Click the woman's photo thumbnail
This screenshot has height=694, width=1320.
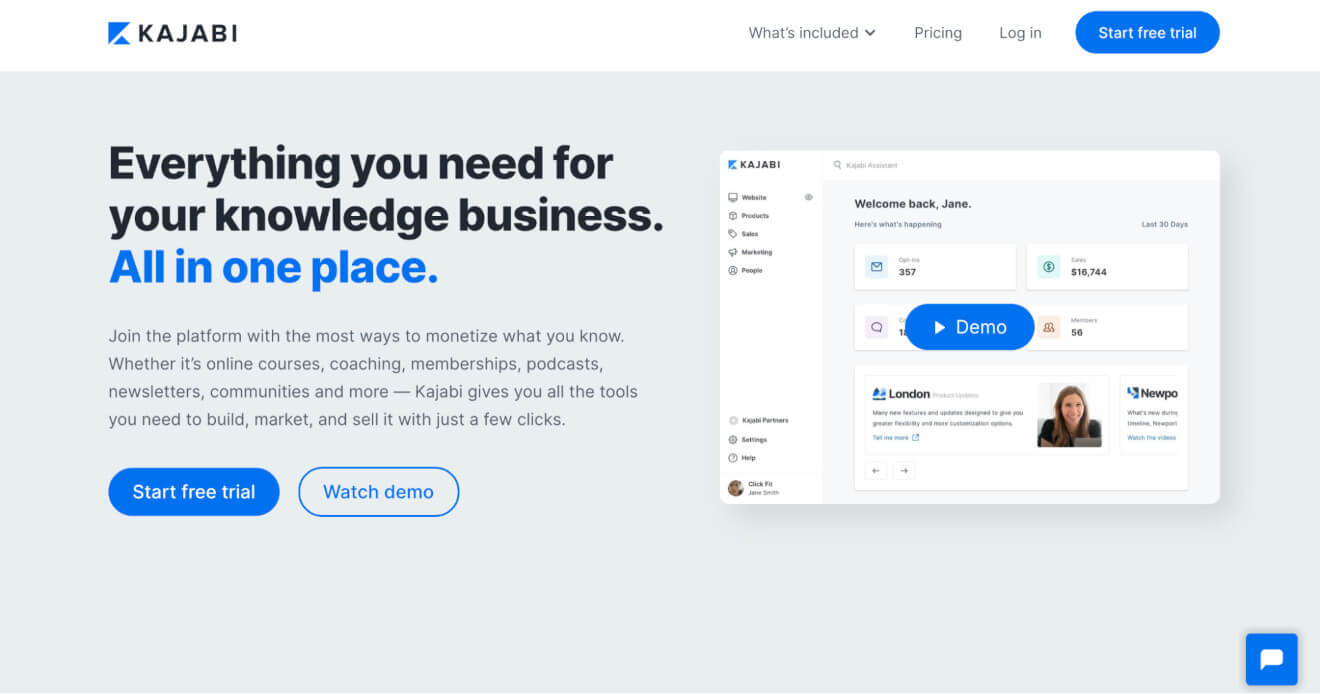tap(1069, 415)
